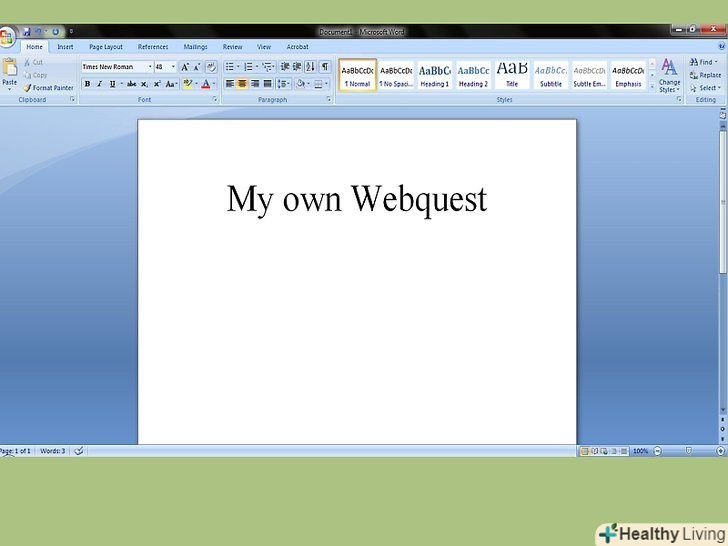The width and height of the screenshot is (728, 546).
Task: Expand the Paragraph dialog launcher
Action: [329, 99]
